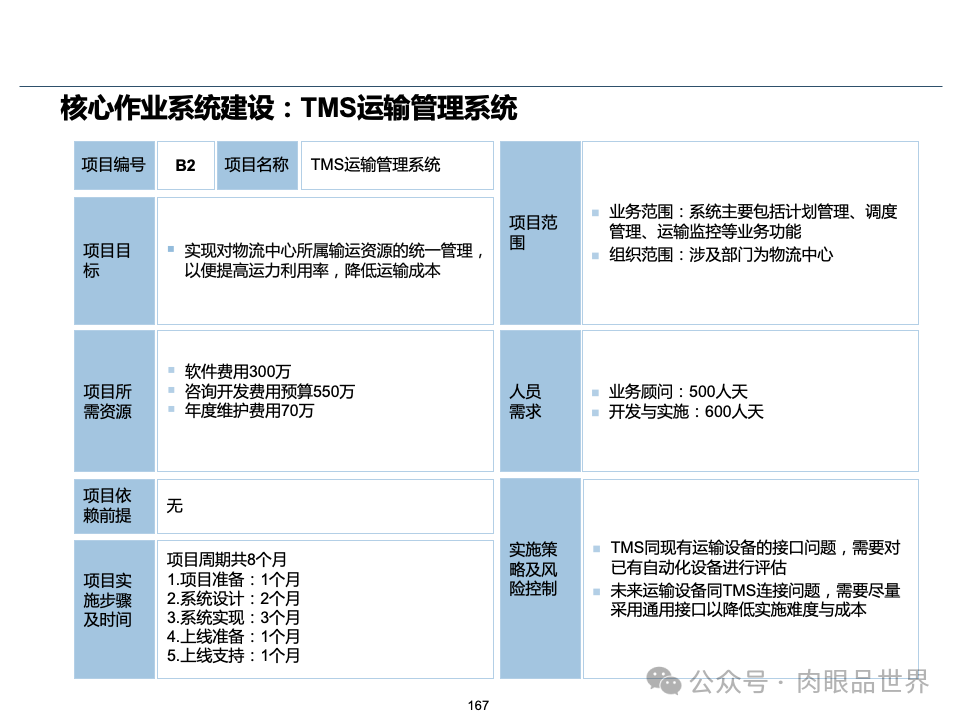Click bullet 未来运输设备同TMS连接问题

[755, 600]
